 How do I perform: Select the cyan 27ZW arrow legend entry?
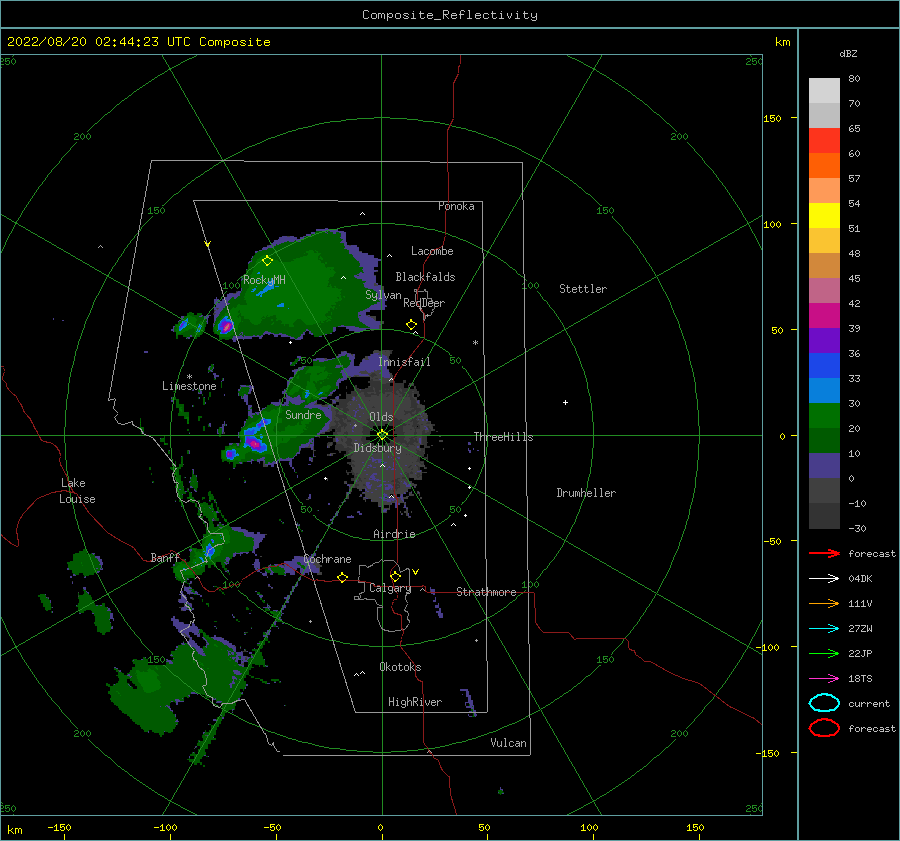click(824, 628)
